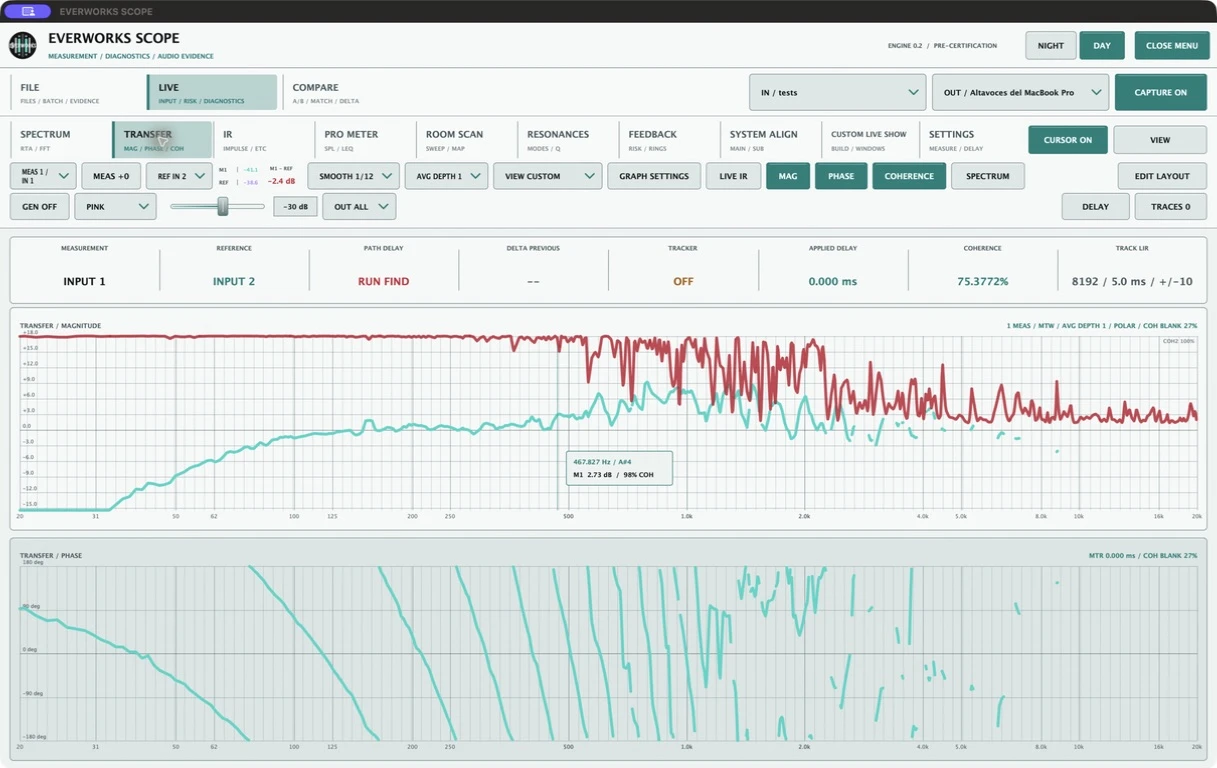
Task: Open the SMOOTH 1/12 dropdown
Action: (x=353, y=176)
